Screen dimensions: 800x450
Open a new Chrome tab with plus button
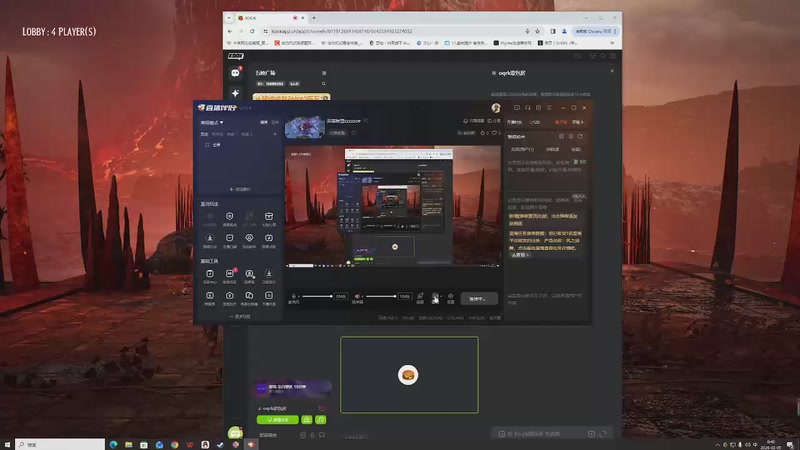(314, 18)
